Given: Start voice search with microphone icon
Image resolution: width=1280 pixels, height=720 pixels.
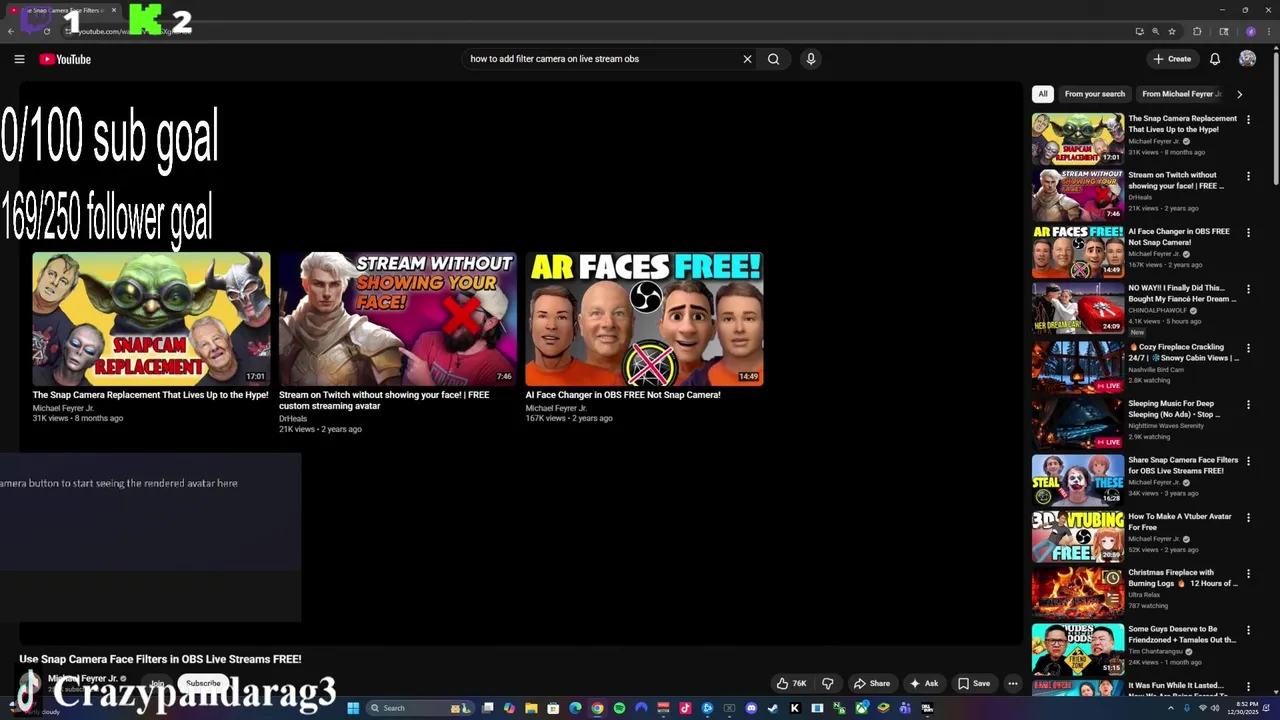Looking at the screenshot, I should [811, 59].
